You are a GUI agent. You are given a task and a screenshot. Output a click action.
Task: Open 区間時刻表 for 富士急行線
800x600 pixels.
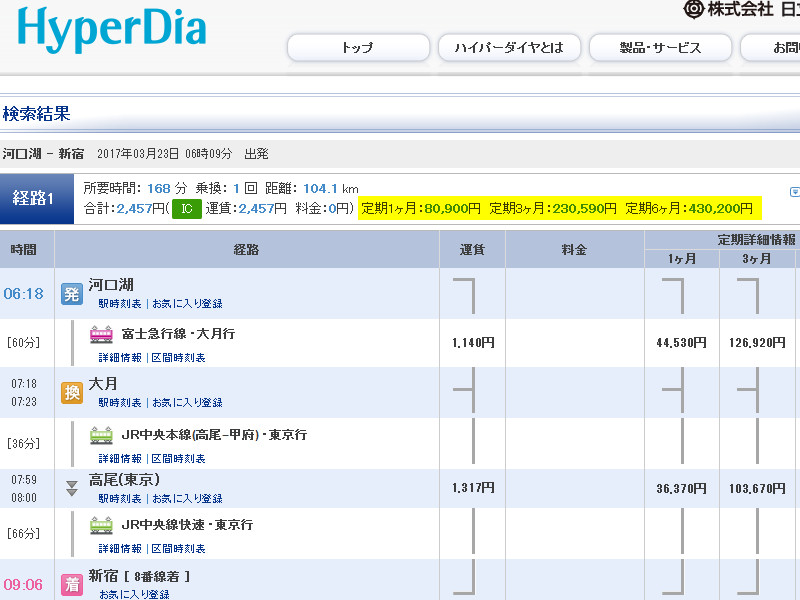[x=179, y=358]
